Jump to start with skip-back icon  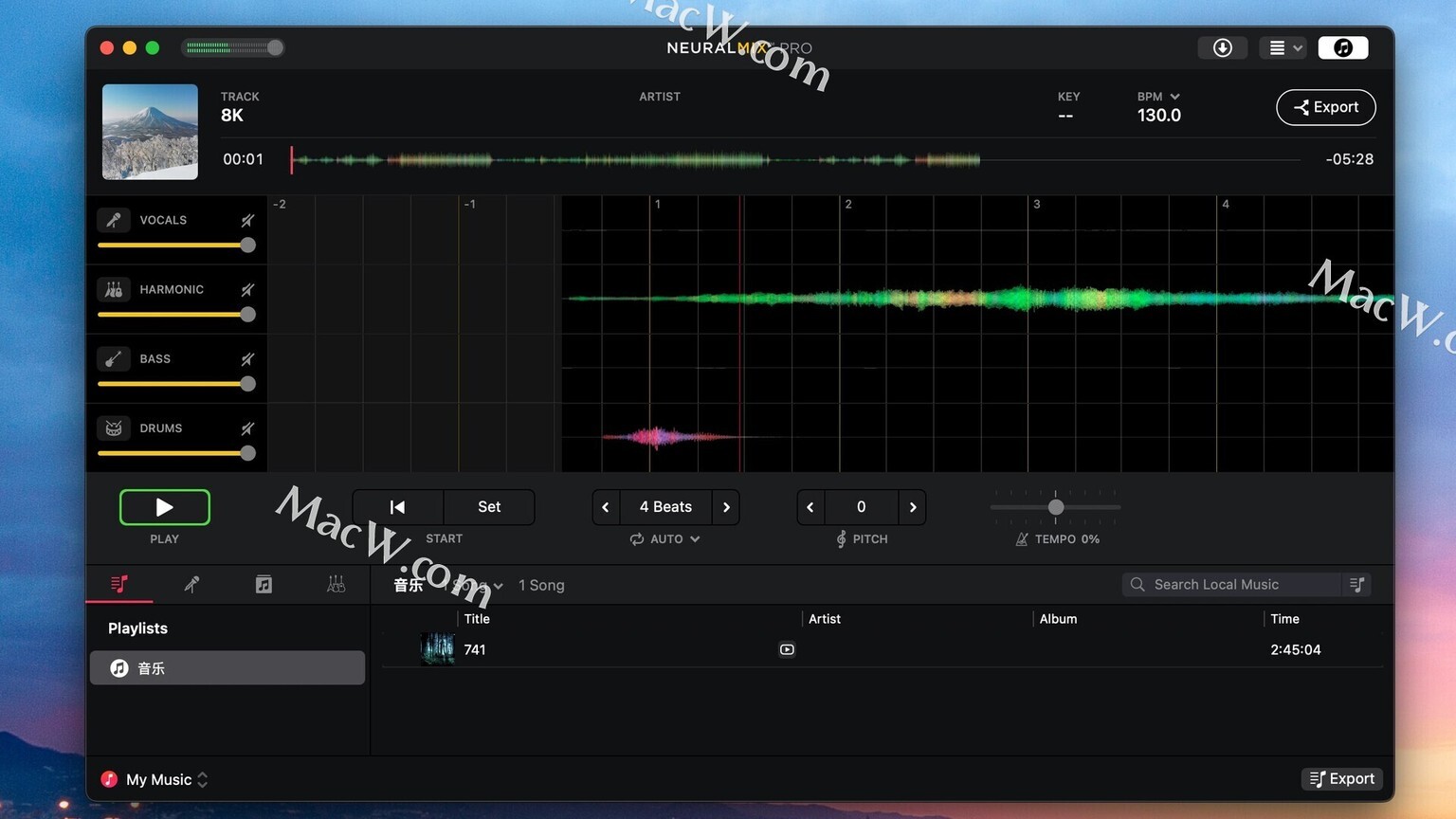click(397, 507)
